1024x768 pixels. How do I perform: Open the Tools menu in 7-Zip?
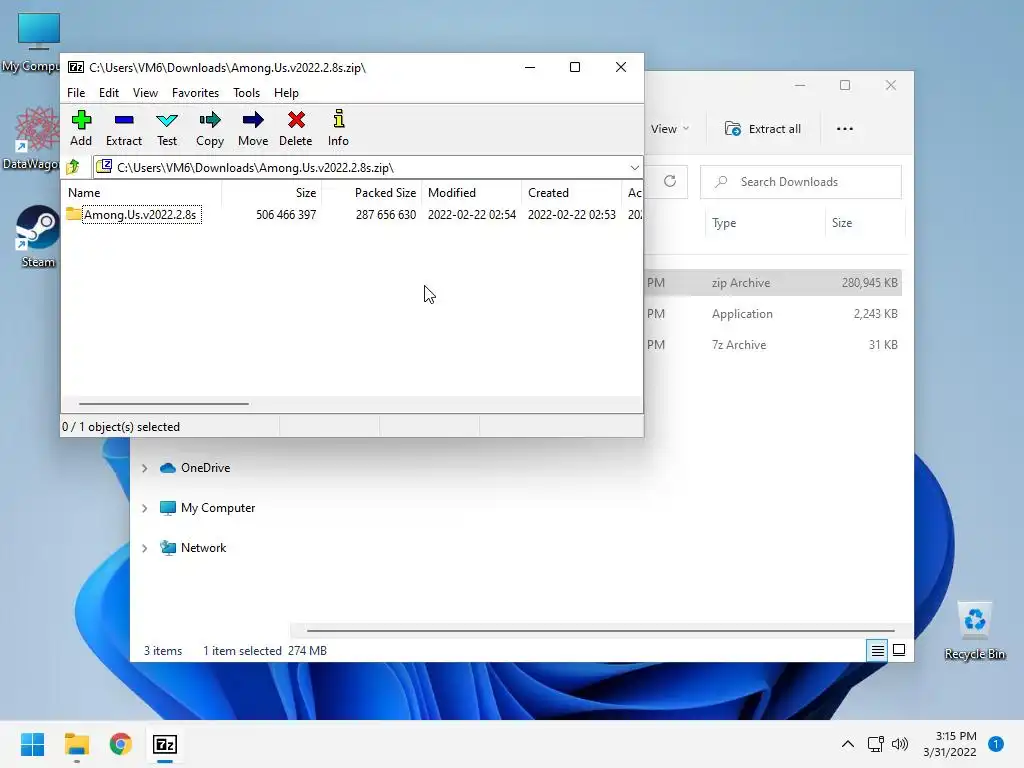246,93
